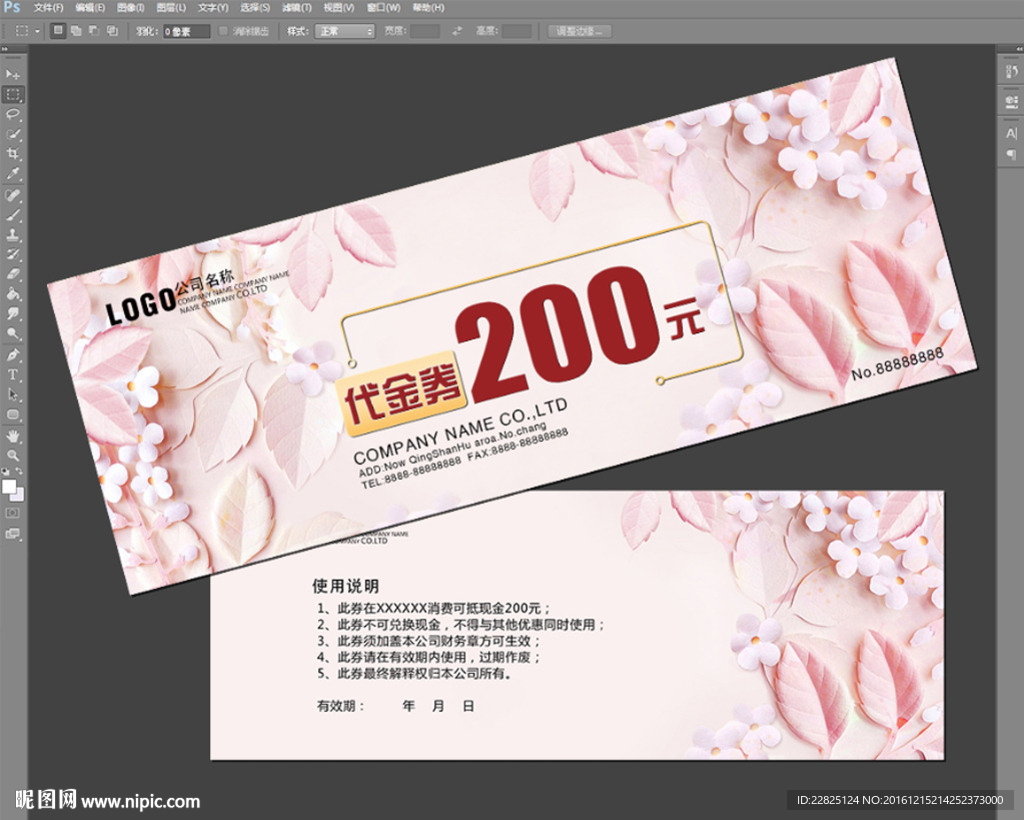Click the 高度 height input field
This screenshot has height=820, width=1024.
[x=516, y=31]
